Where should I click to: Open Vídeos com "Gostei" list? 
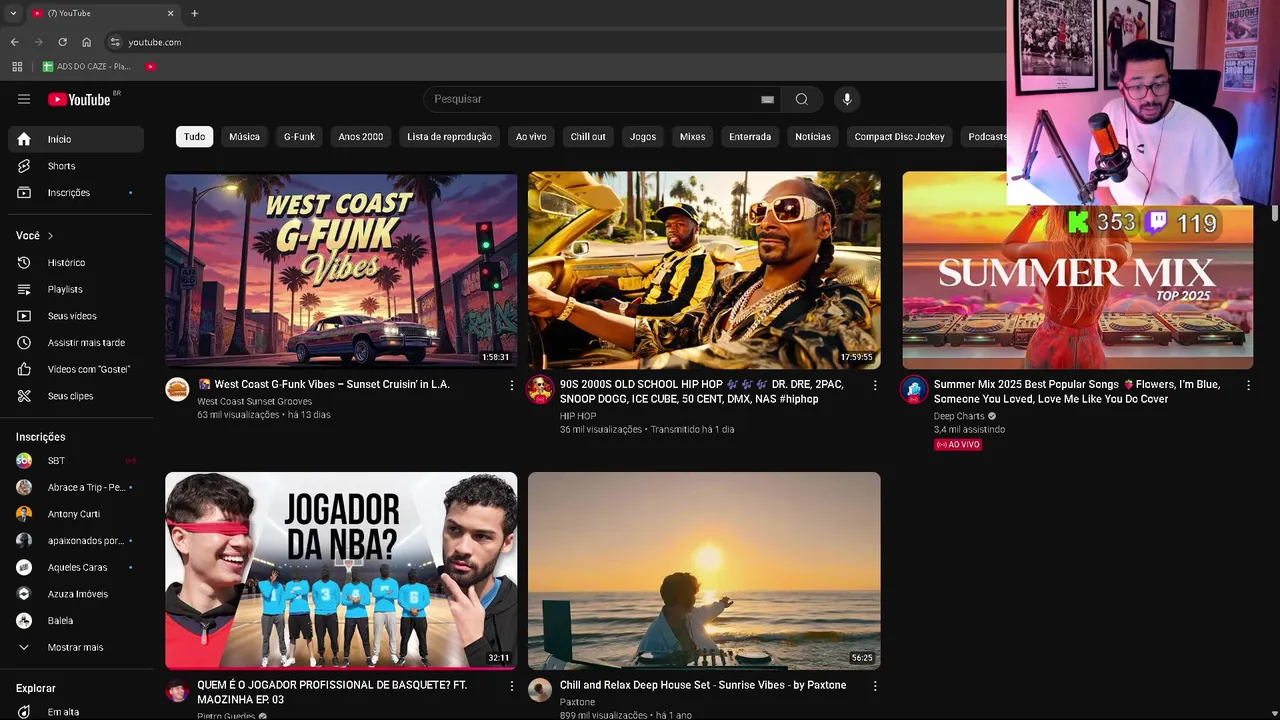click(x=76, y=369)
